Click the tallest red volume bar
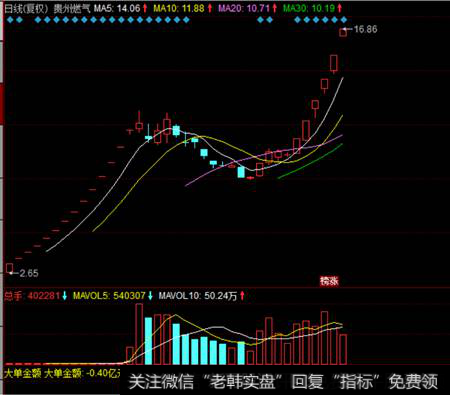The image size is (450, 395). point(139,334)
